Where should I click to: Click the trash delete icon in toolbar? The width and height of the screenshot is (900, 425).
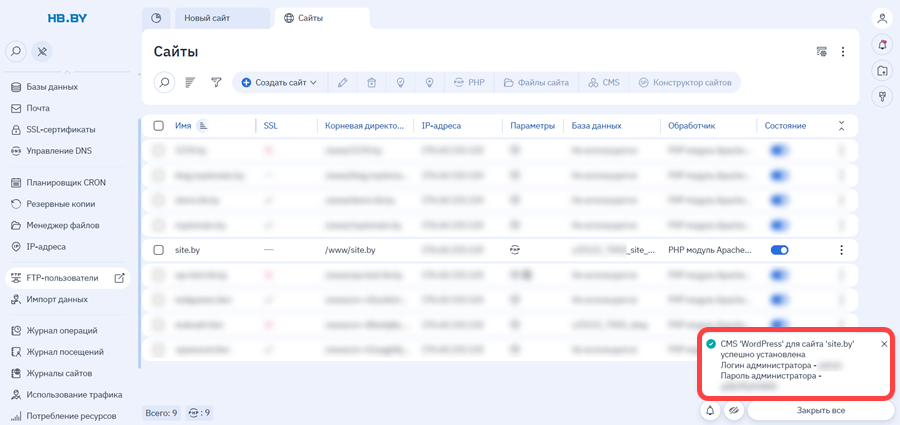tap(371, 83)
